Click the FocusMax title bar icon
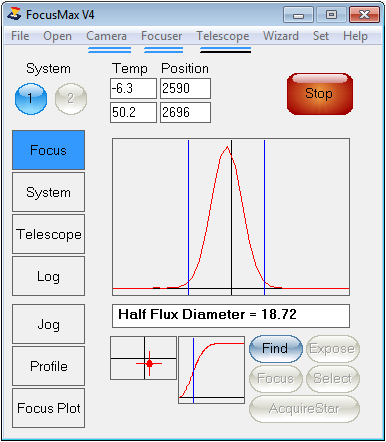386x442 pixels. pyautogui.click(x=15, y=14)
